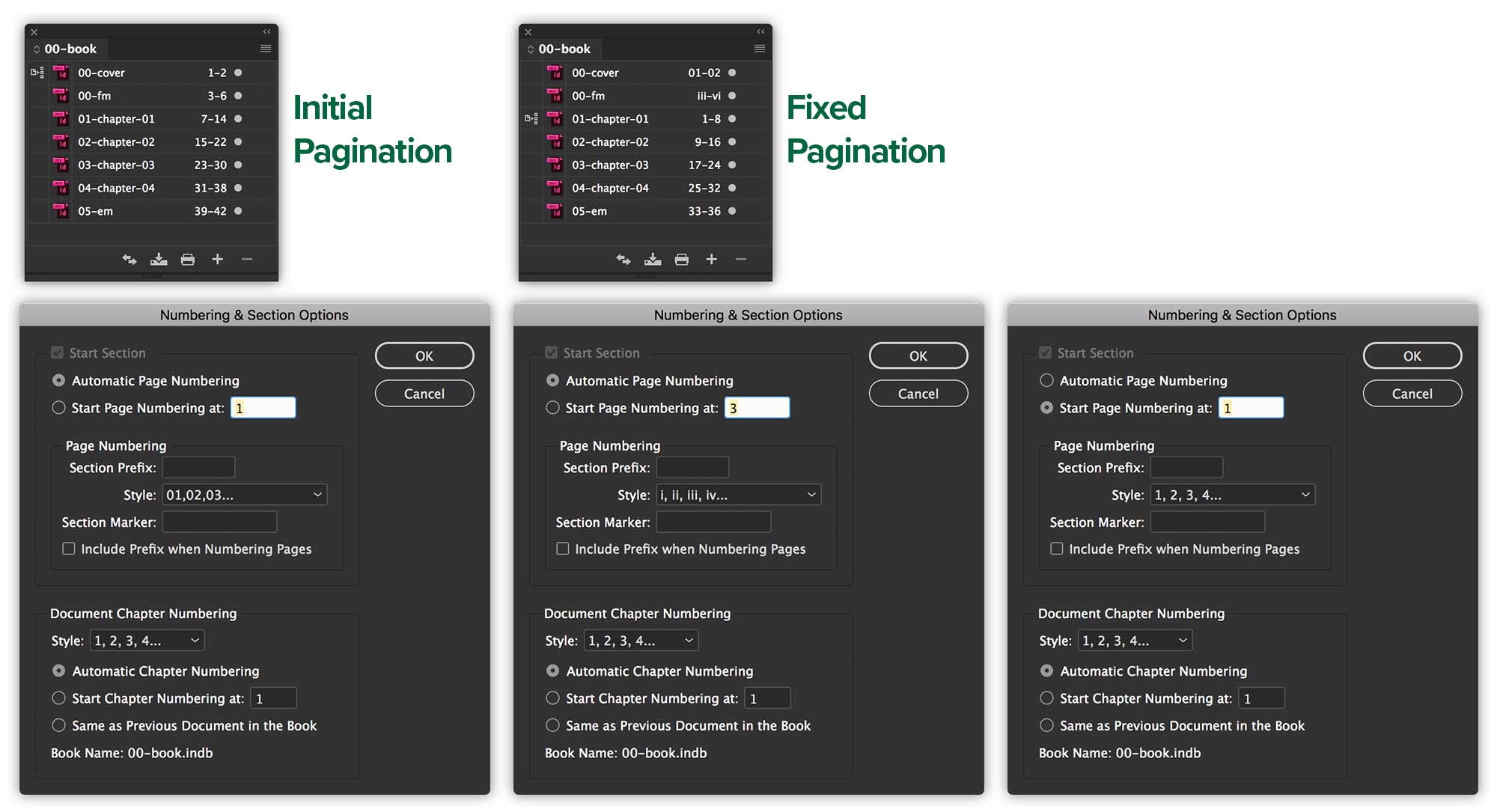Click InDesign file icon of 05-em in left panel
This screenshot has height=812, width=1497.
[x=61, y=211]
